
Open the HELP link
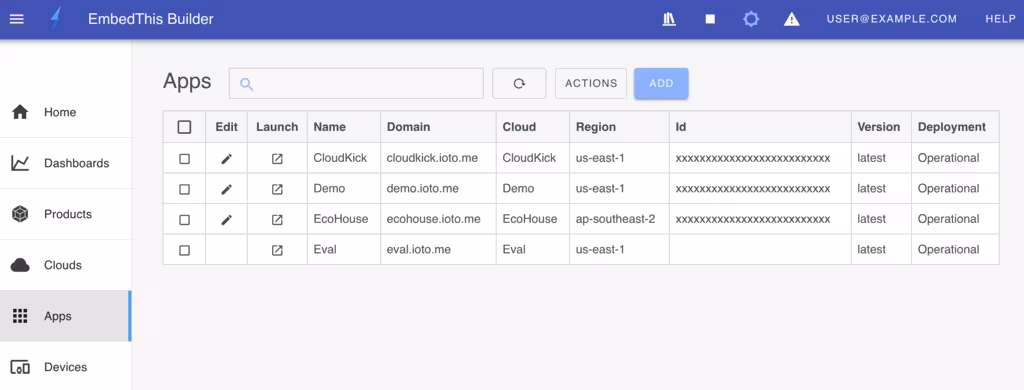coord(1000,19)
